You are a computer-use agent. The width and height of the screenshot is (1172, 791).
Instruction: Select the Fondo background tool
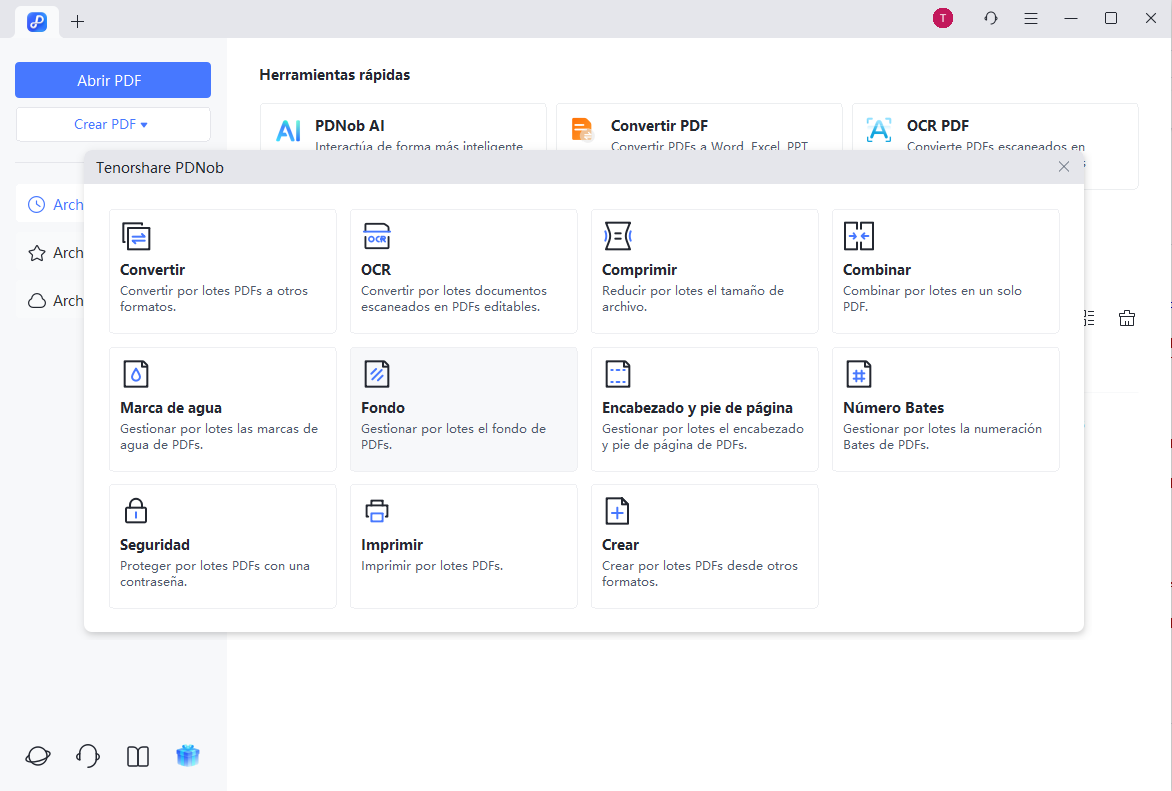click(x=463, y=409)
